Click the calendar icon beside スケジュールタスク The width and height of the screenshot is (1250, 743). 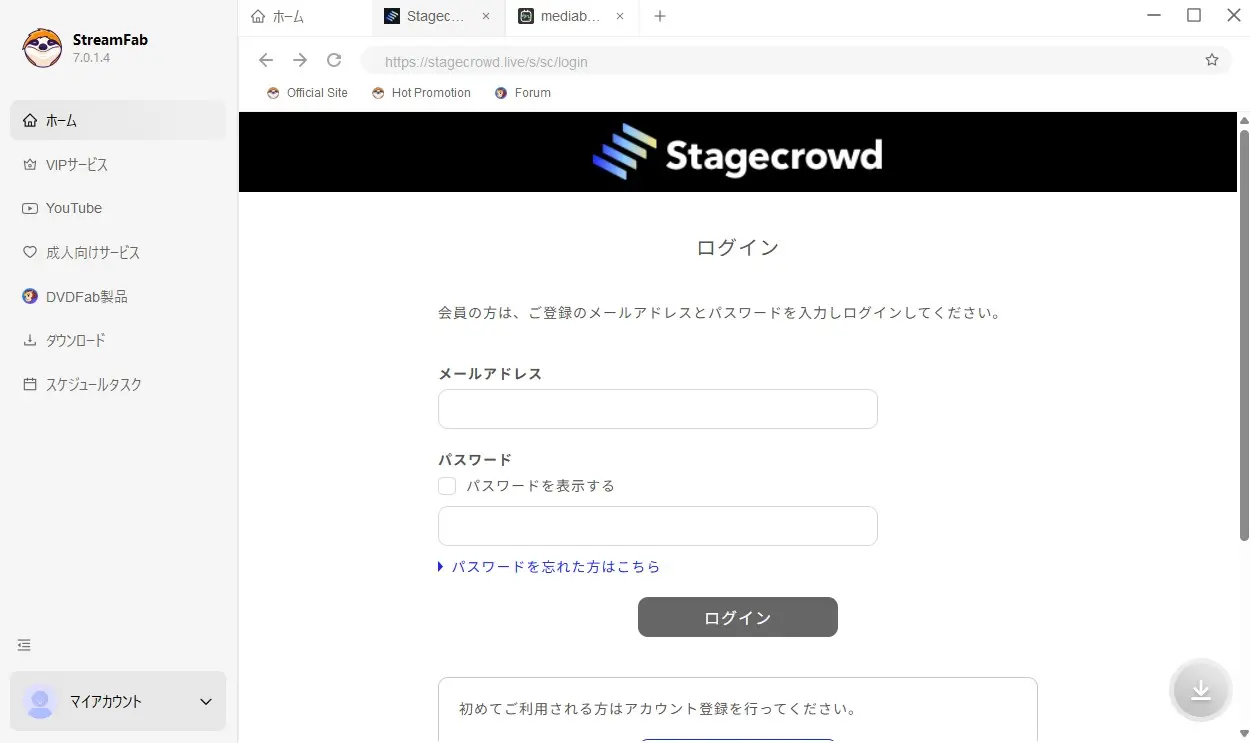29,384
